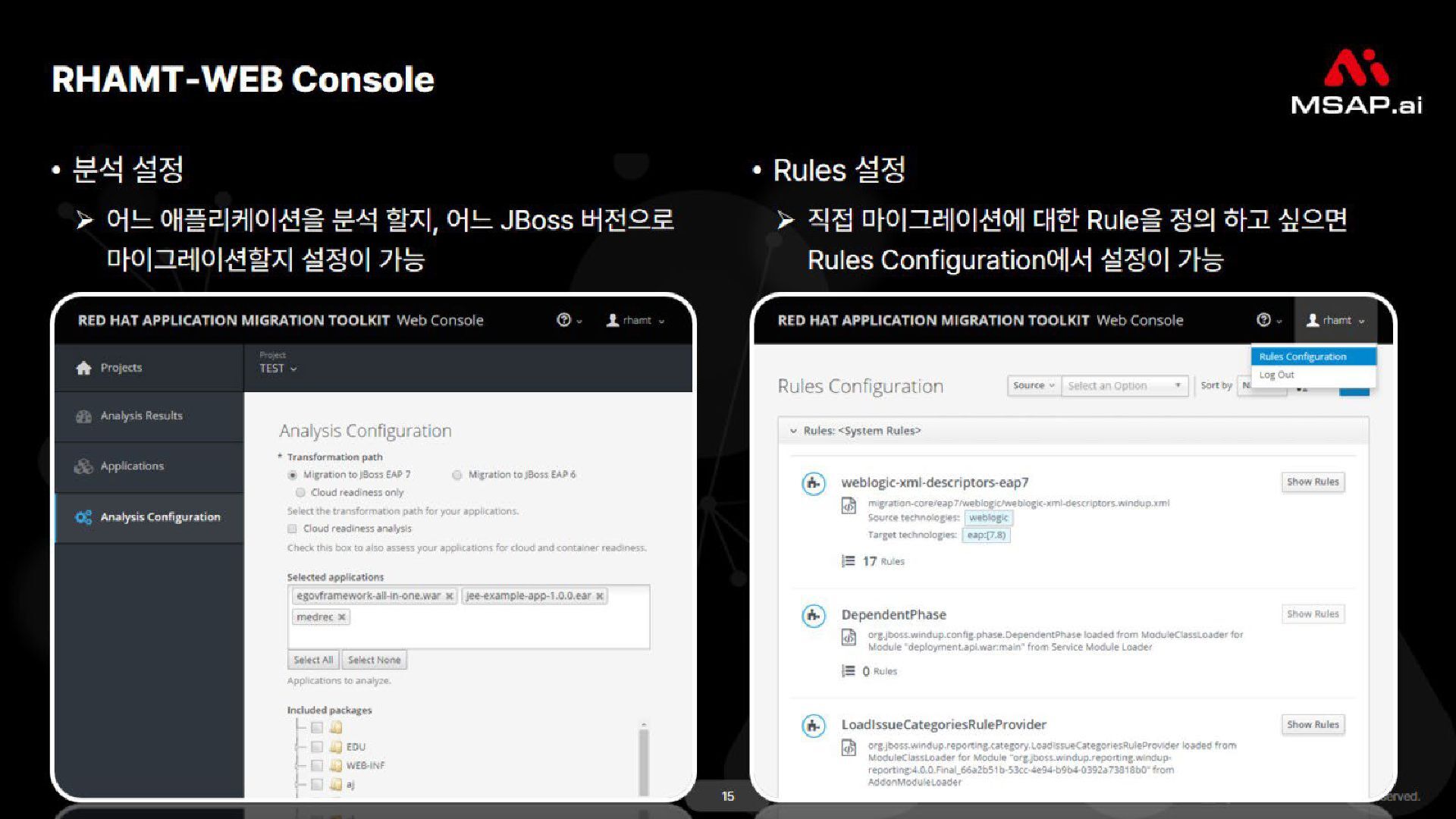
Task: Remove medrec application with its x icon
Action: pyautogui.click(x=341, y=617)
